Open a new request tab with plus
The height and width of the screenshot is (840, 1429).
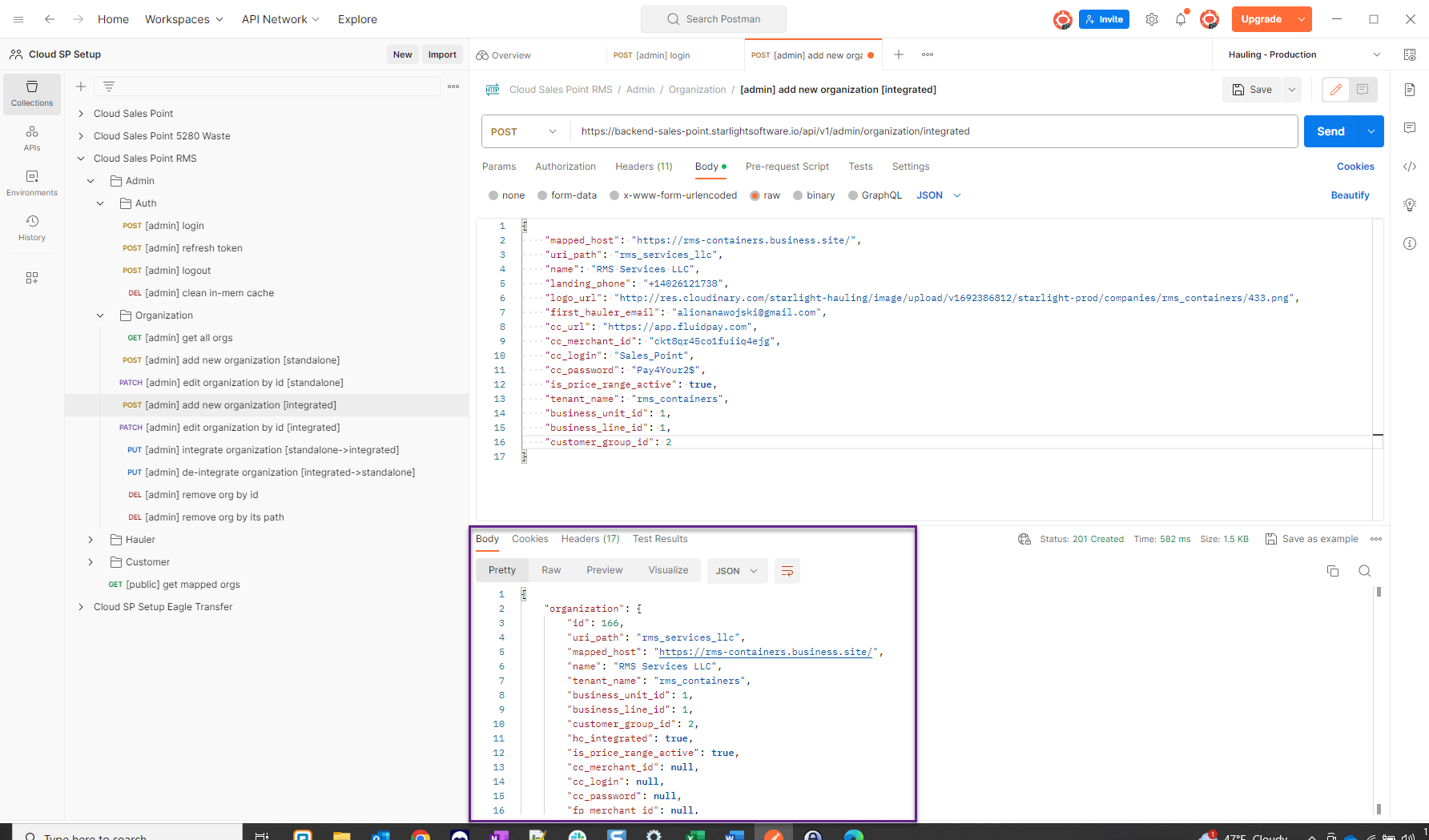(899, 54)
